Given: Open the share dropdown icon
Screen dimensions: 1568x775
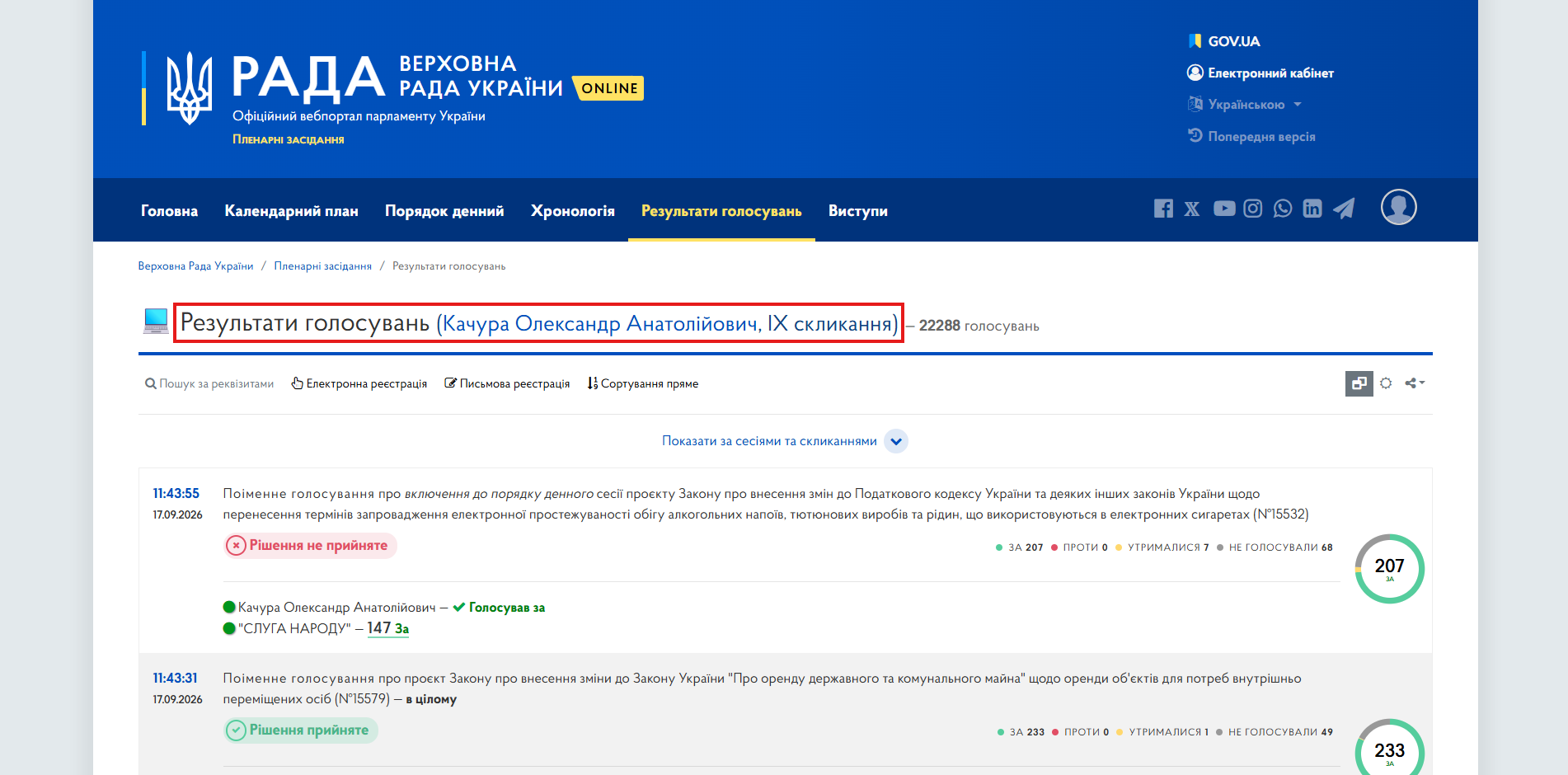Looking at the screenshot, I should 1415,383.
